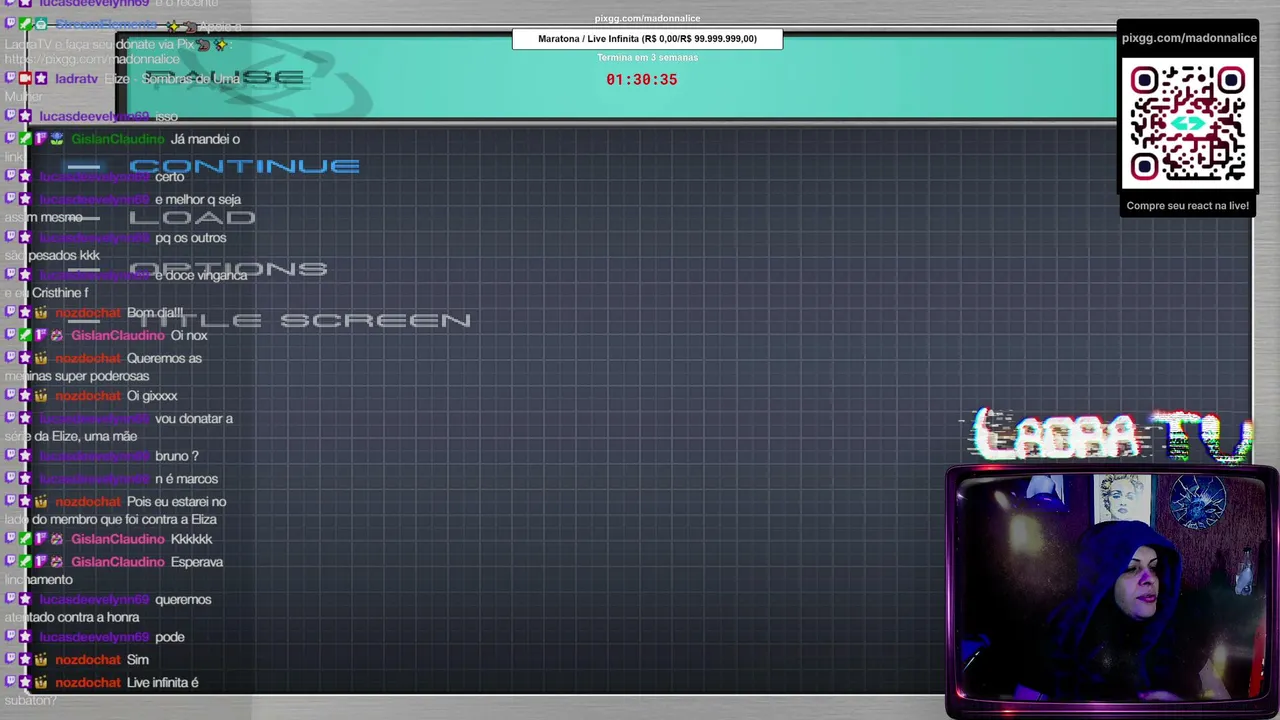Click the green sword badge beside 'Oi nox'
The height and width of the screenshot is (720, 1280).
(25, 335)
